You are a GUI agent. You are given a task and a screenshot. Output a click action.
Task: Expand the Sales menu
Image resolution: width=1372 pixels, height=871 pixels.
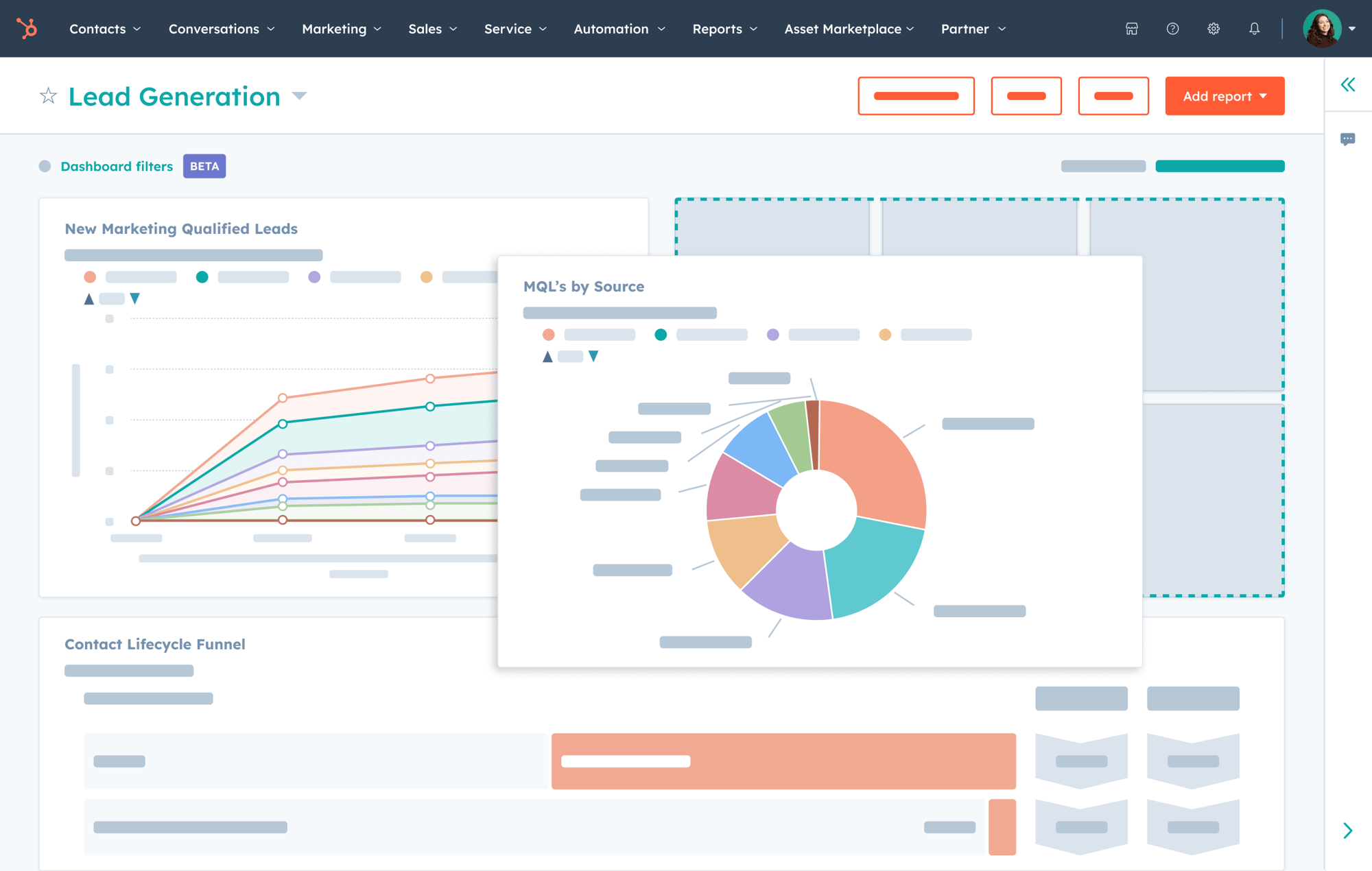point(432,29)
